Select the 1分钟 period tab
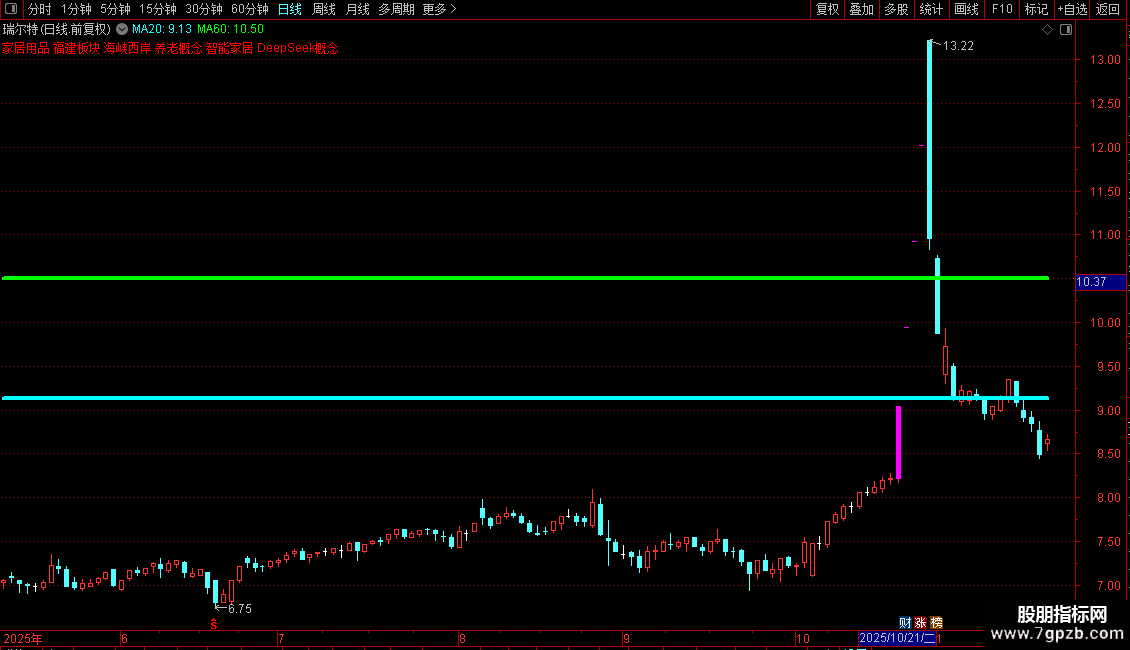The width and height of the screenshot is (1130, 650). coord(76,9)
